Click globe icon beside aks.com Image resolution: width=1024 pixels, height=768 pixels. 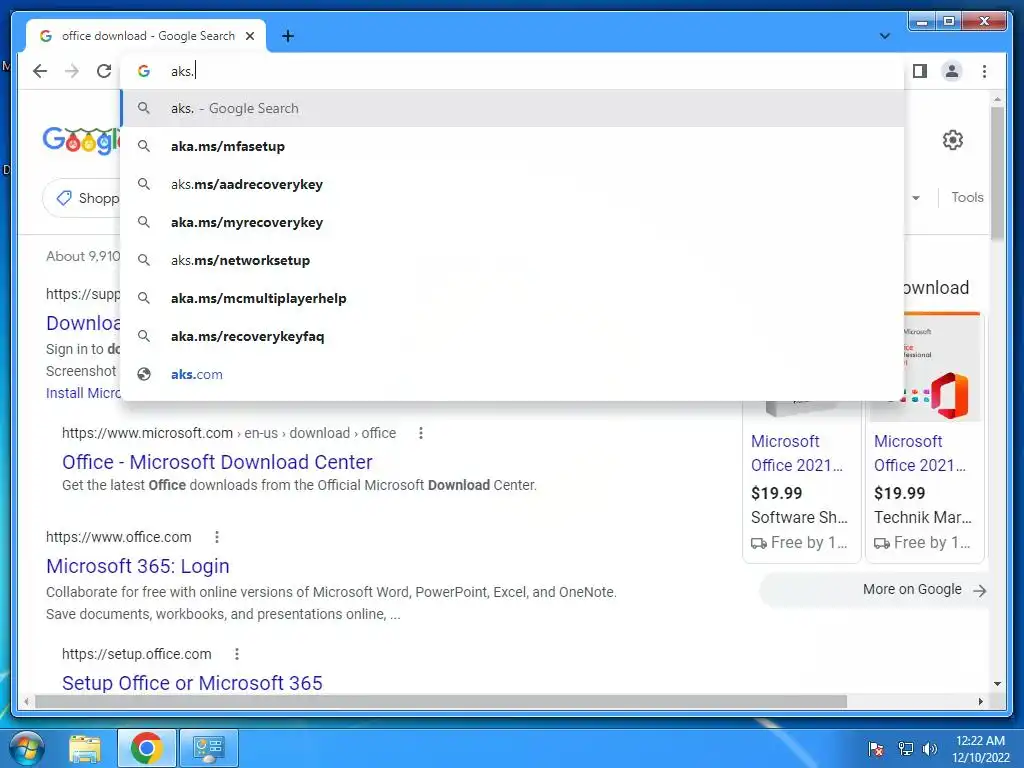(144, 374)
